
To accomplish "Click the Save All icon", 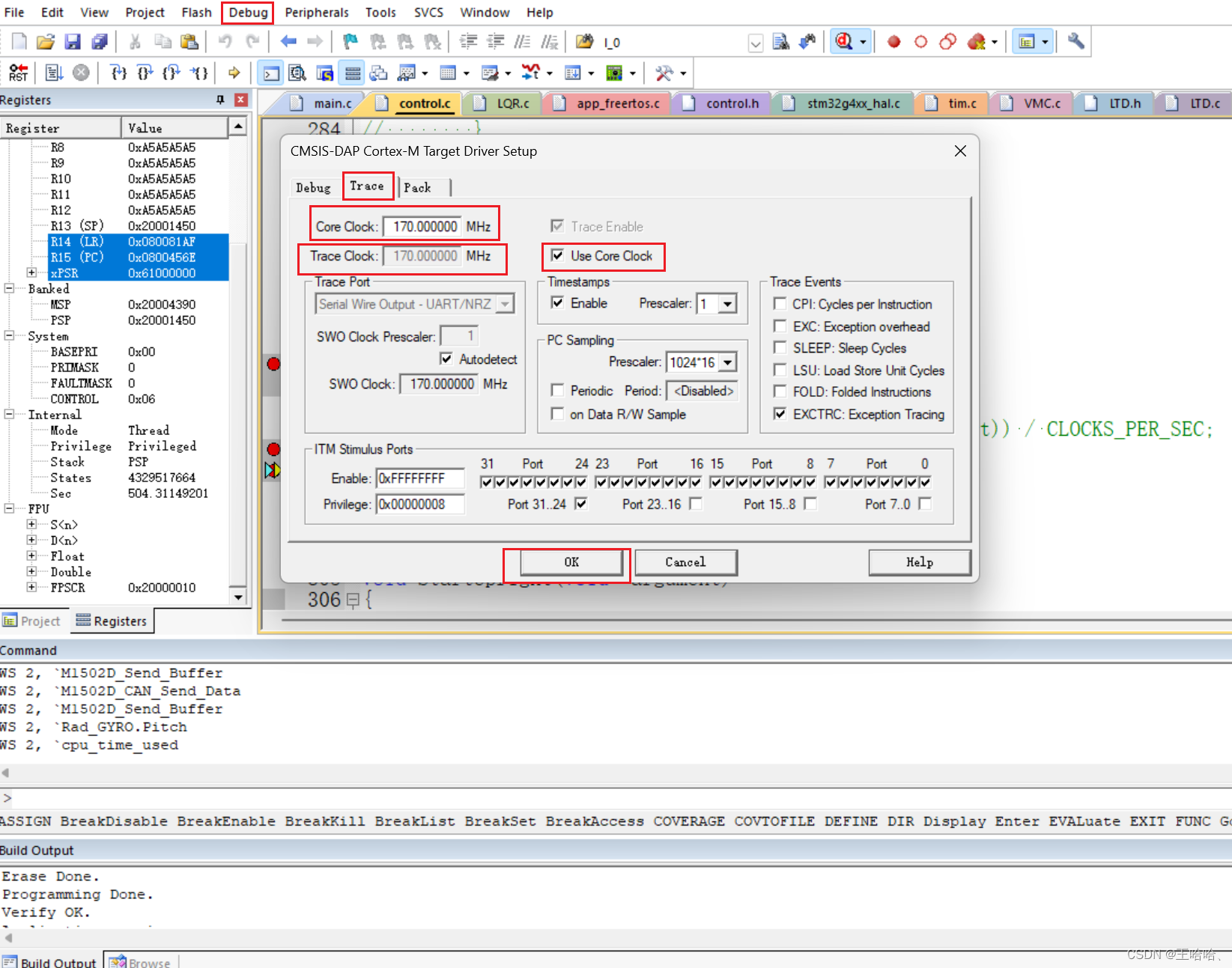I will point(99,42).
